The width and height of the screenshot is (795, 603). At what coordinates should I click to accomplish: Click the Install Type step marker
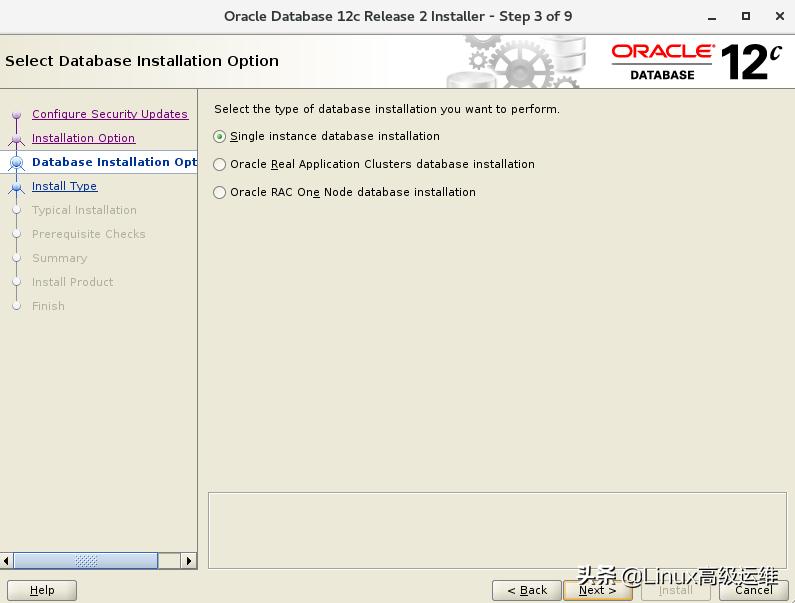pyautogui.click(x=16, y=187)
